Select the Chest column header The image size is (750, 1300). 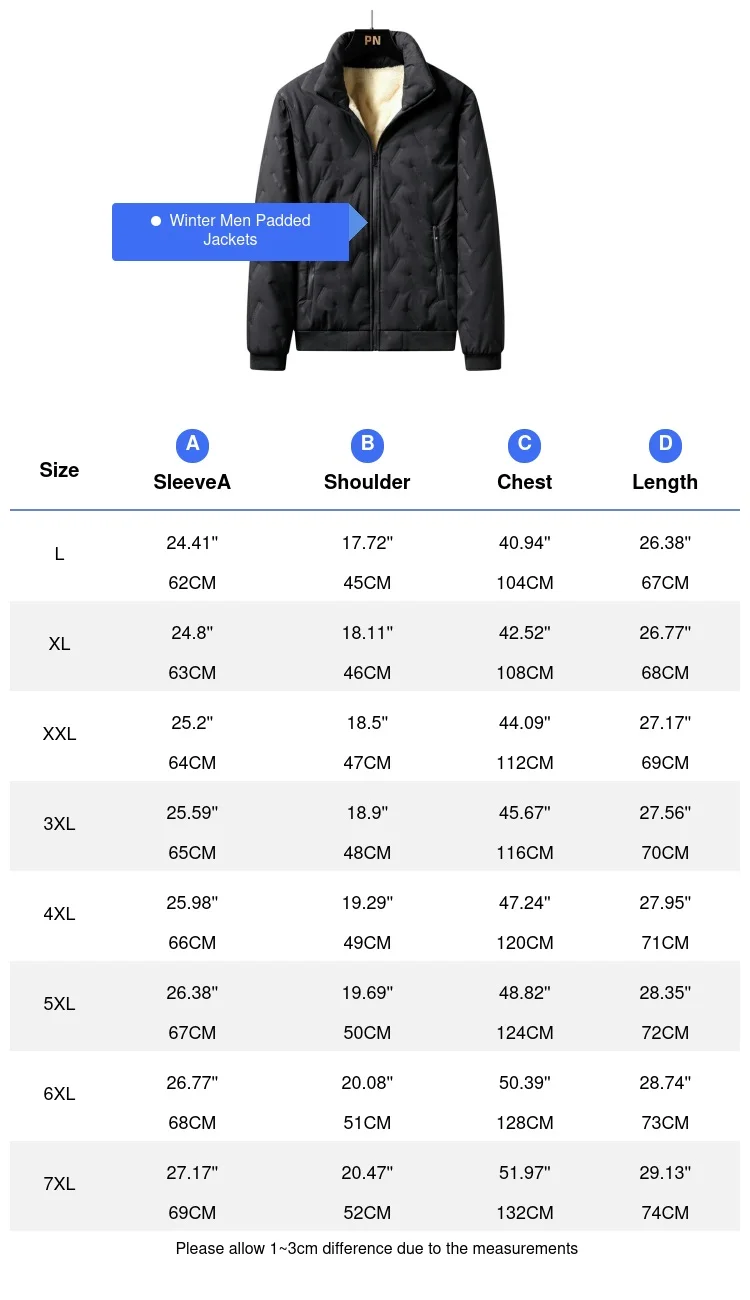[x=524, y=482]
